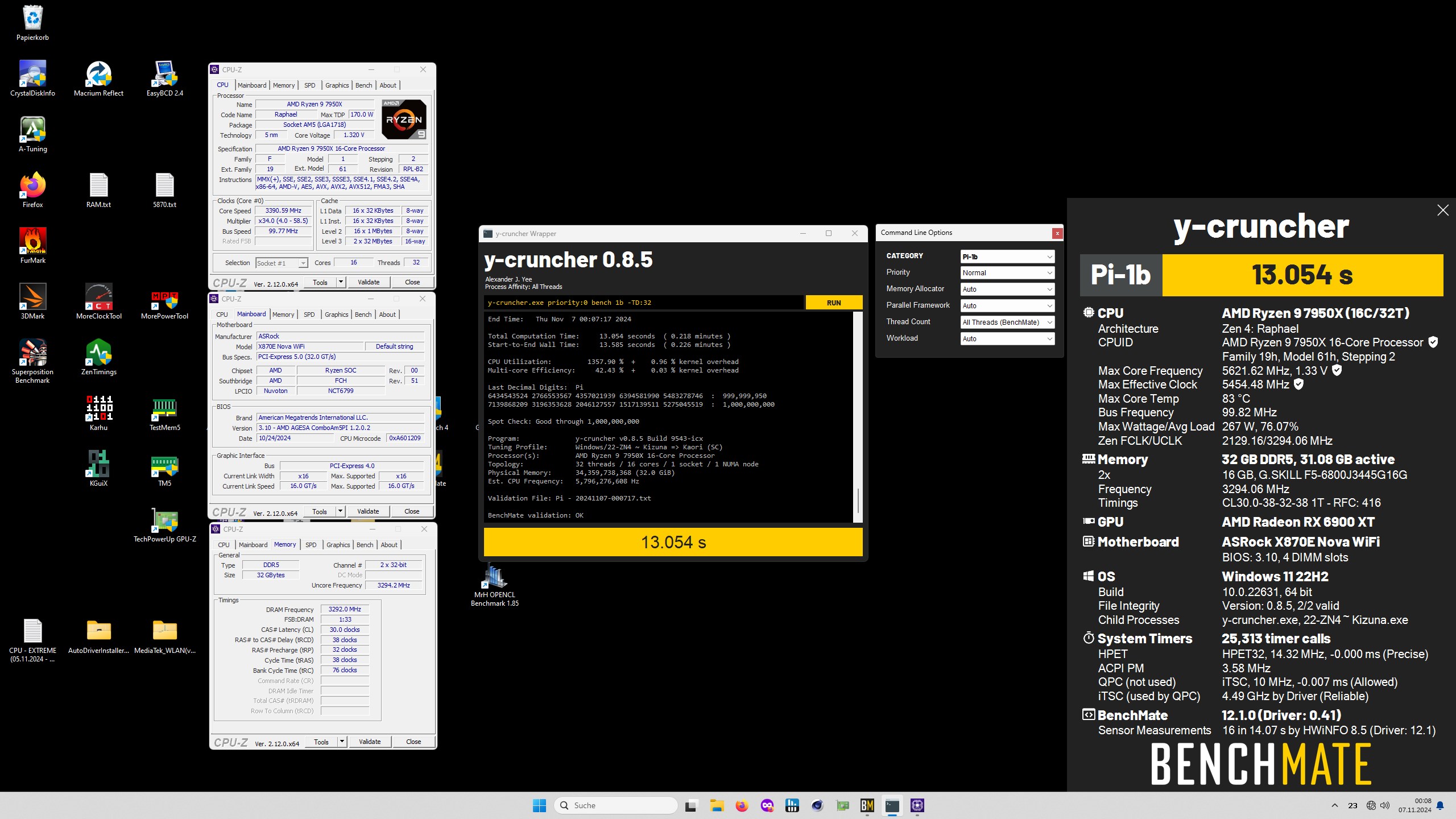Select the Karhu desktop icon
This screenshot has height=819, width=1456.
pyautogui.click(x=98, y=413)
